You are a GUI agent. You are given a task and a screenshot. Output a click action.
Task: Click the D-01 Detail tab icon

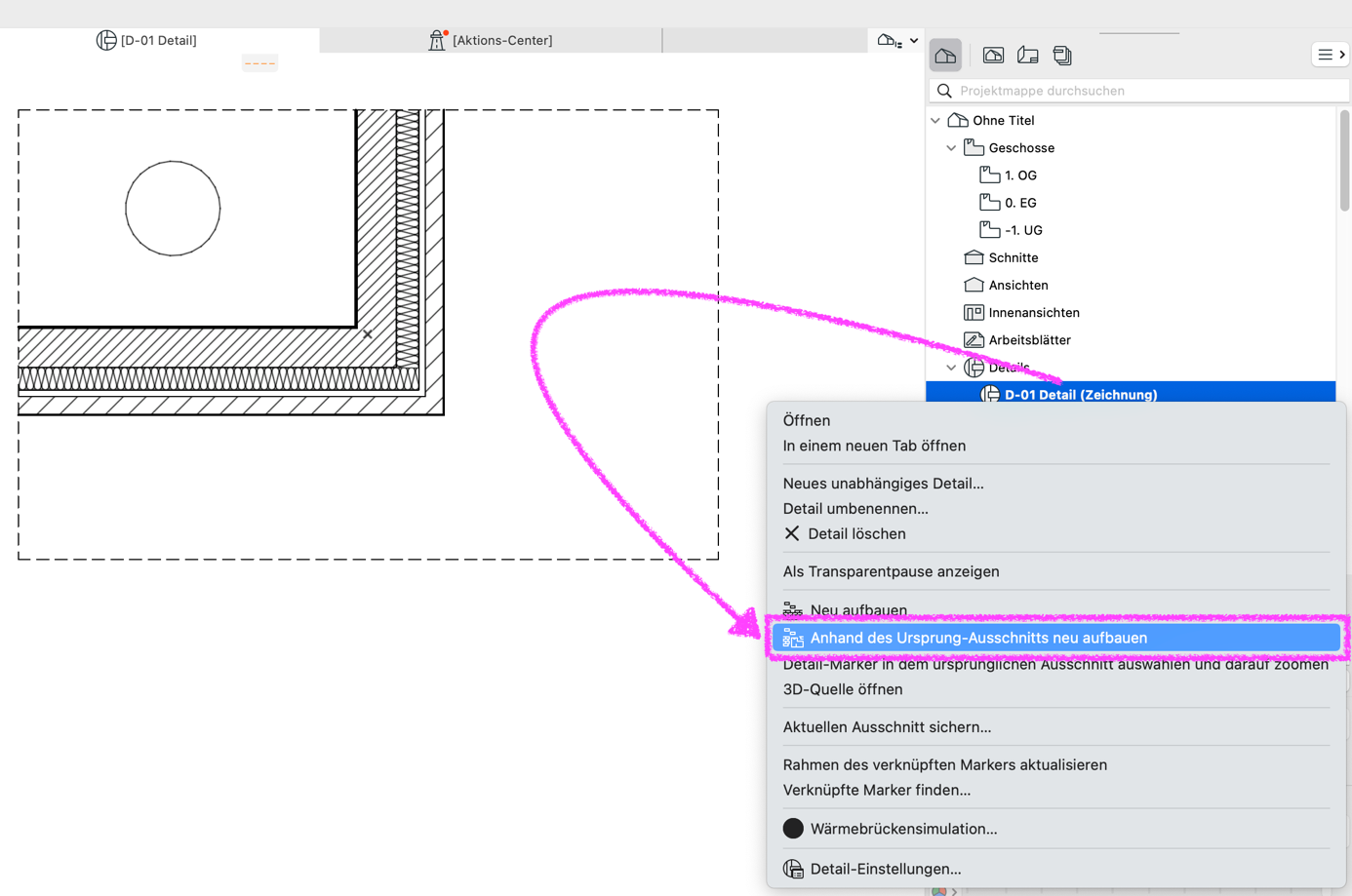tap(106, 40)
